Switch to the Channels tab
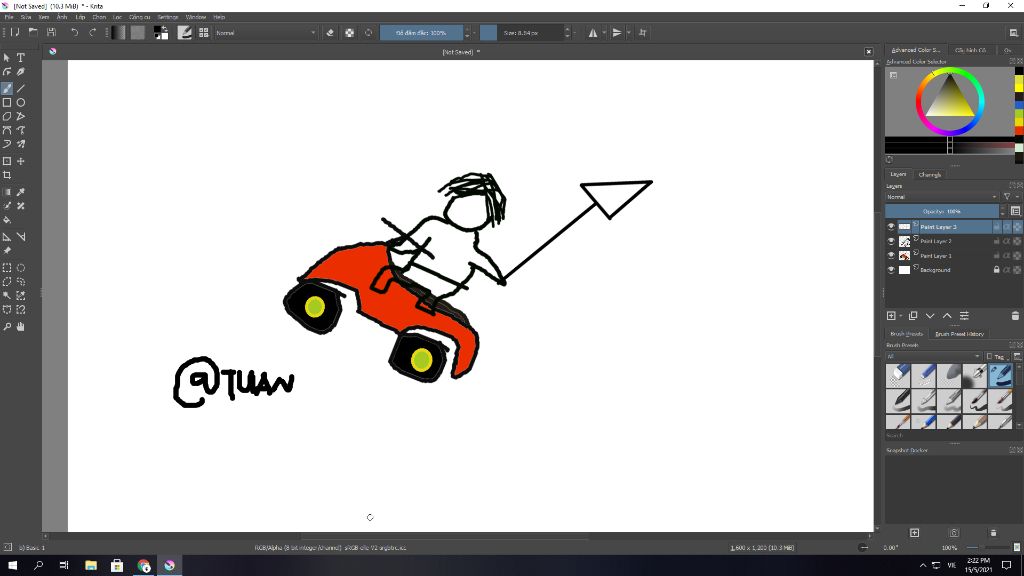Viewport: 1024px width, 576px height. point(929,174)
